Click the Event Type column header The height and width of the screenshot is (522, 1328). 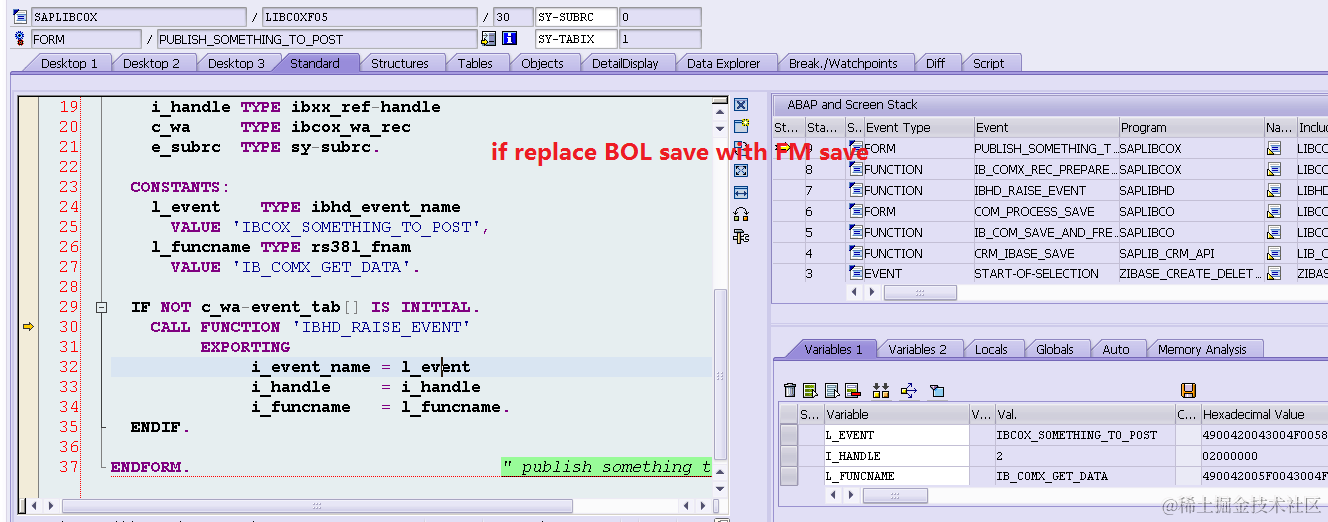(918, 127)
